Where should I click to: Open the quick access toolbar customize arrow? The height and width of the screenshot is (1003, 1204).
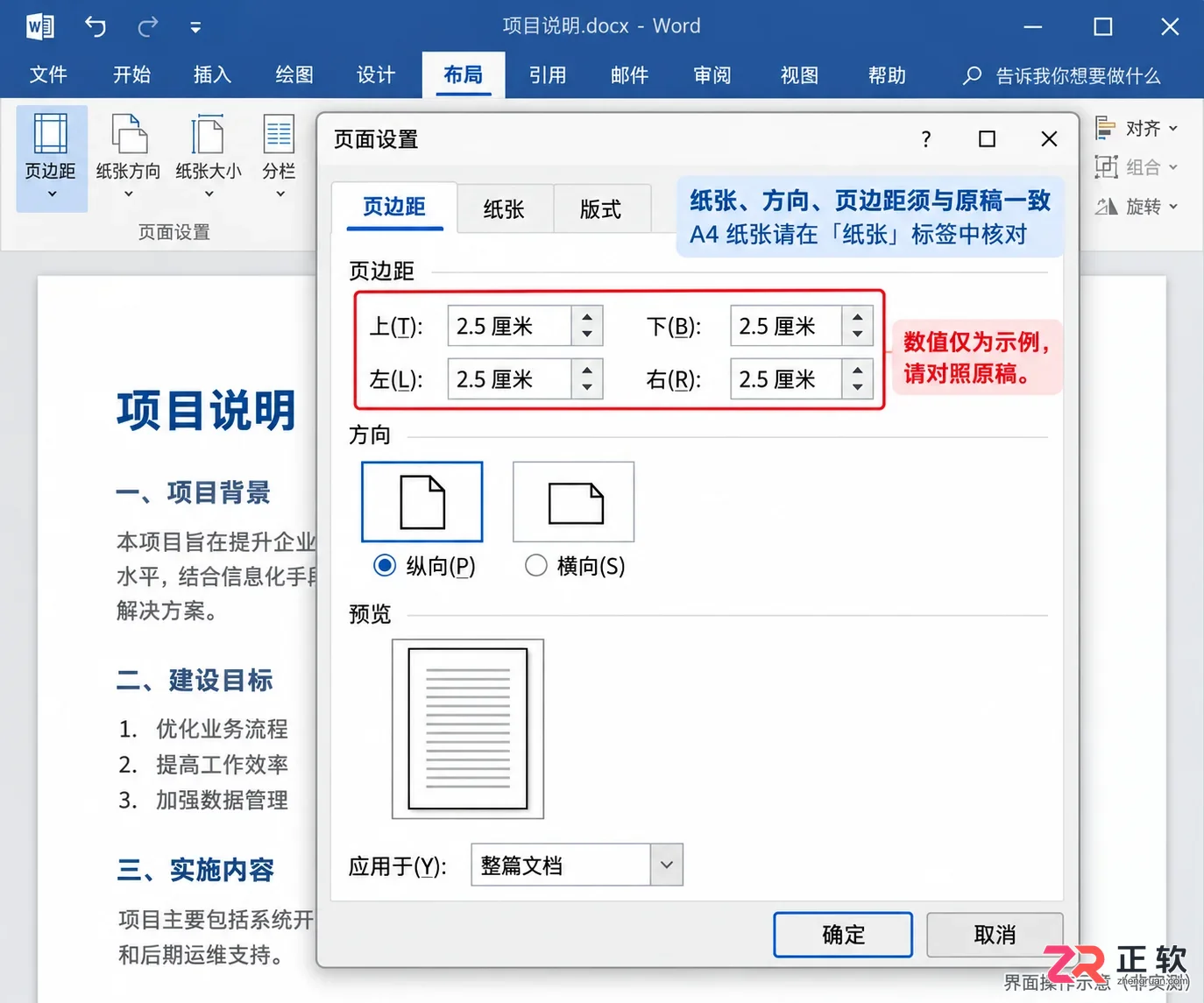tap(195, 28)
